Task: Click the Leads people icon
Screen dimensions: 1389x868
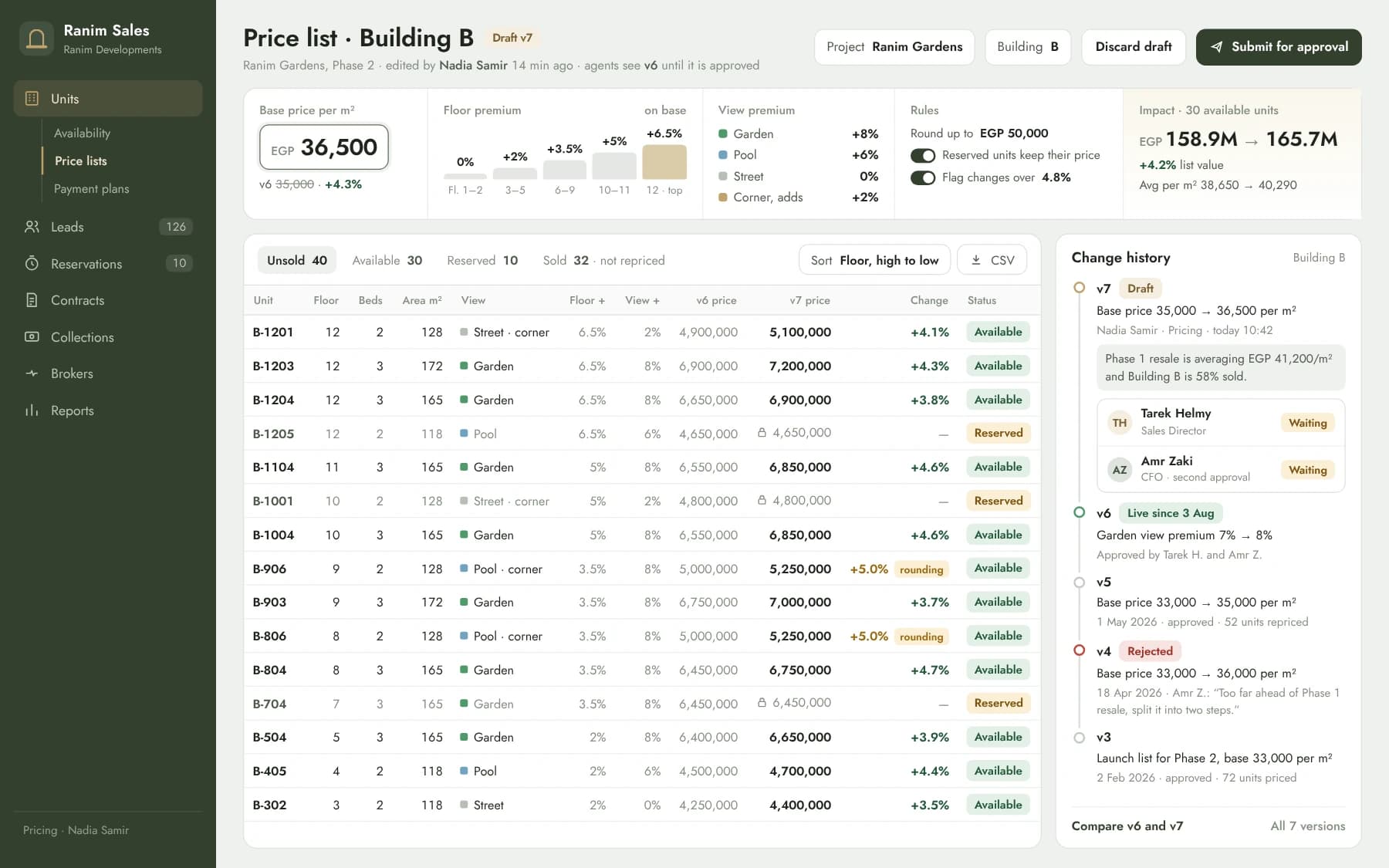Action: tap(32, 227)
